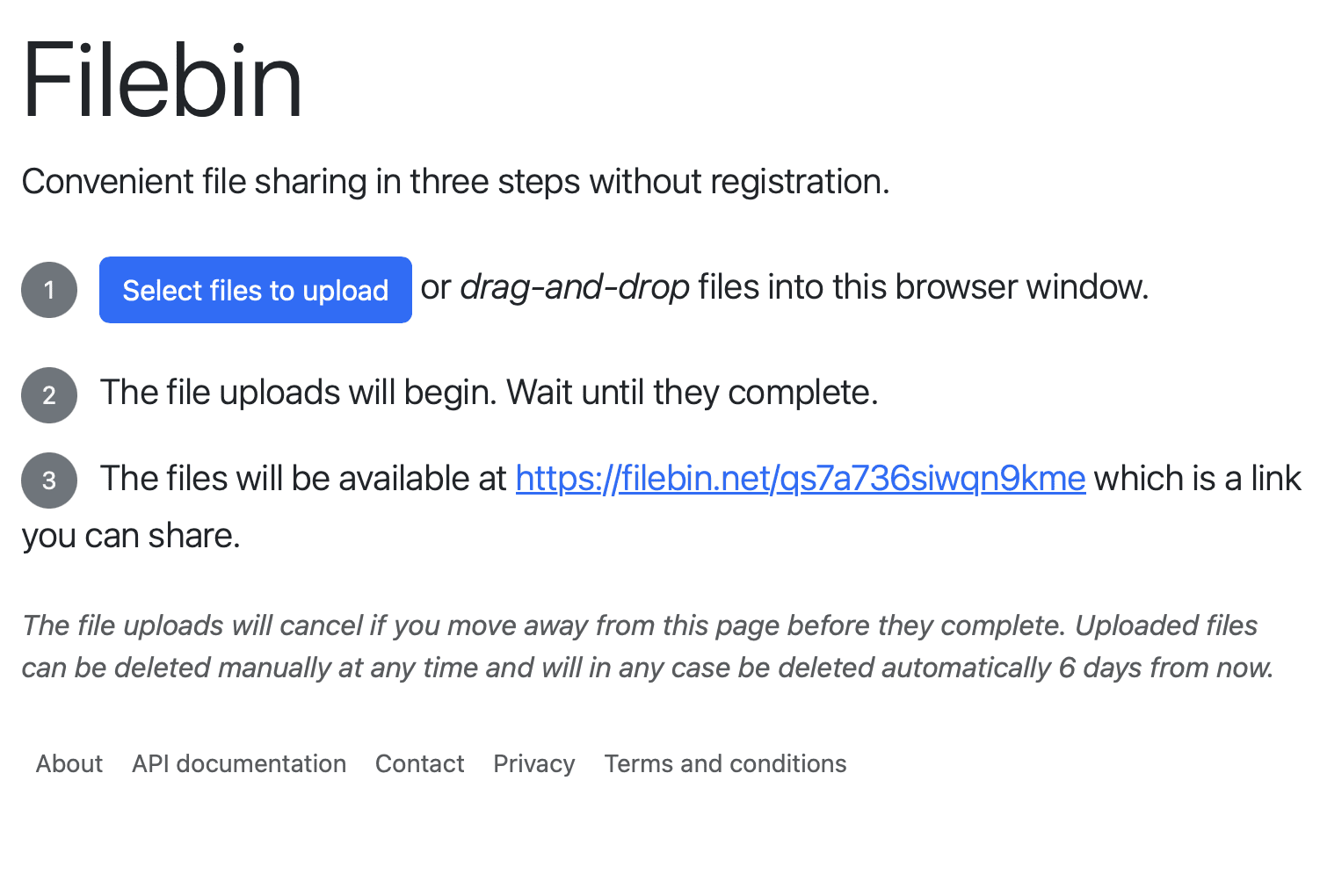Click the Filebin page heading
The image size is (1320, 896).
(x=163, y=81)
